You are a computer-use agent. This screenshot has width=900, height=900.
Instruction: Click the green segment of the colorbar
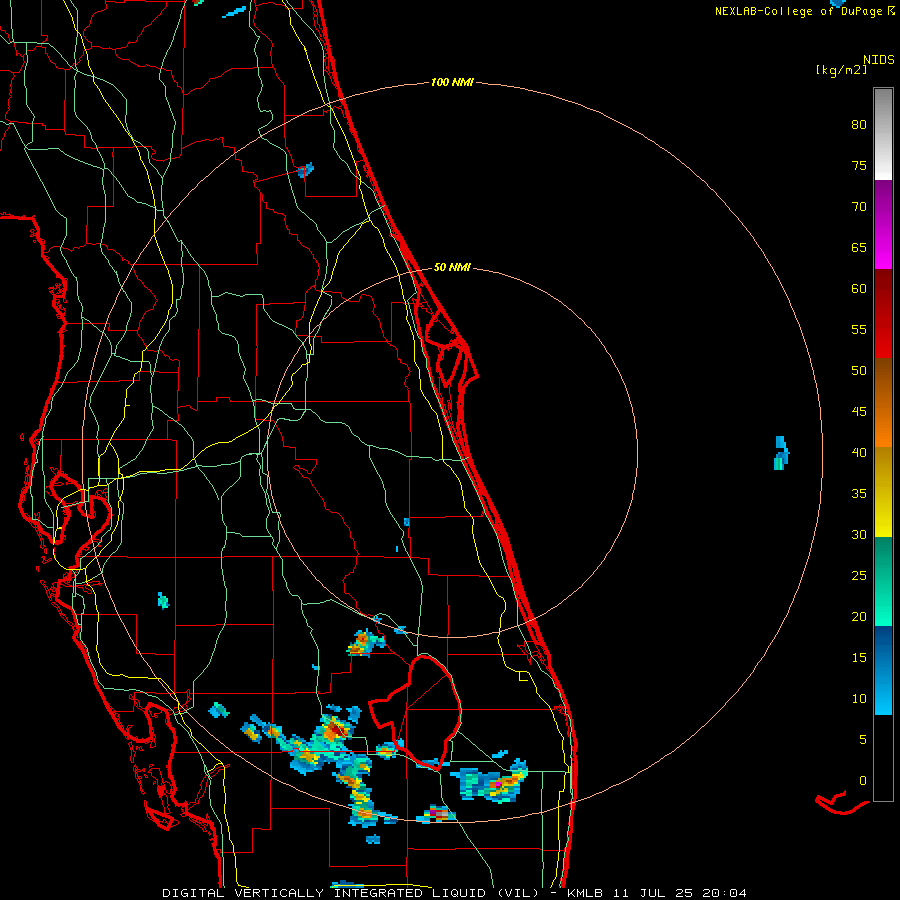(x=883, y=581)
